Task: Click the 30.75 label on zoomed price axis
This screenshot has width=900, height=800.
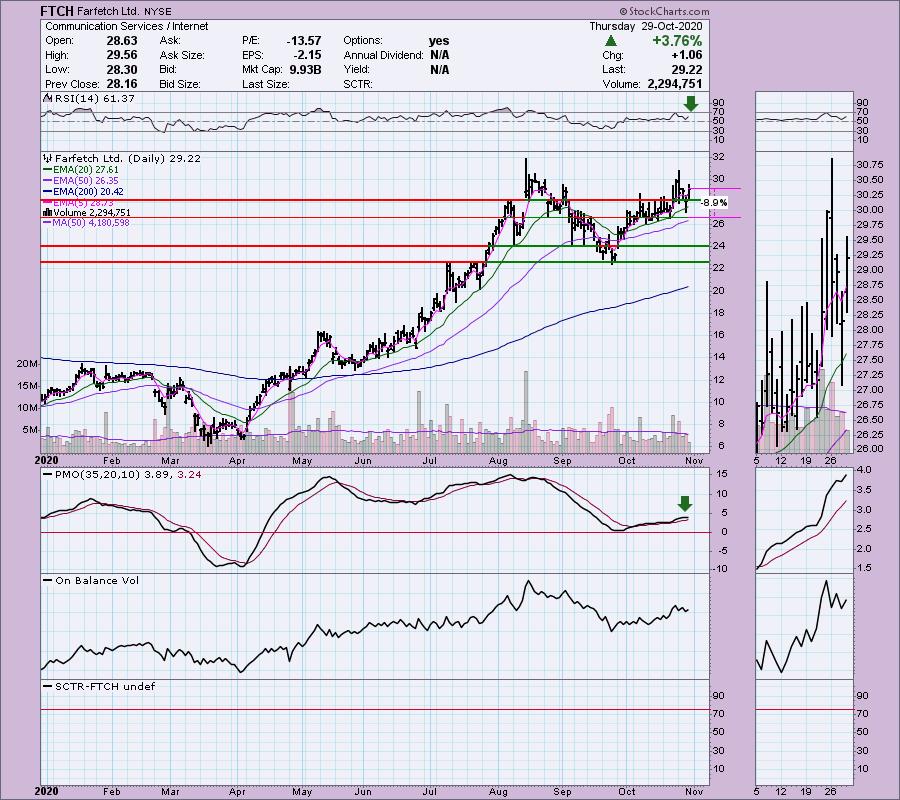Action: [x=870, y=165]
